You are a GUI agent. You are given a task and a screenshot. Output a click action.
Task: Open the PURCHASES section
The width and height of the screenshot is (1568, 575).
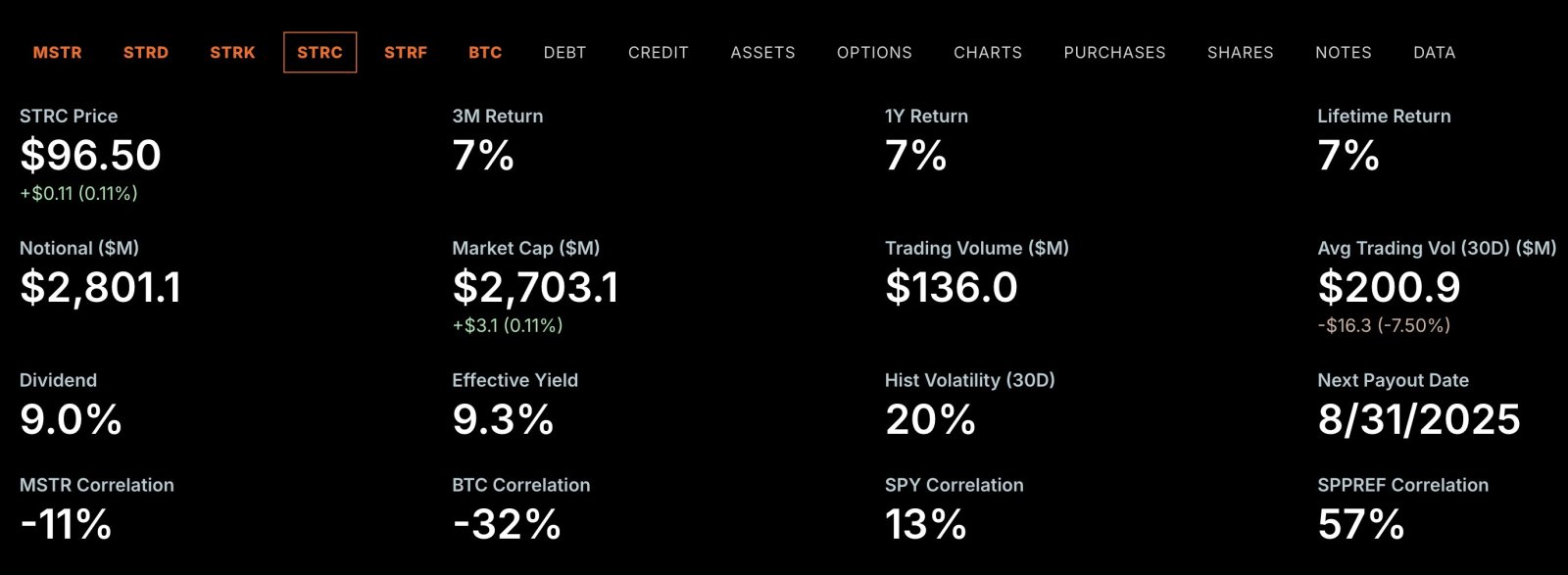point(1114,53)
